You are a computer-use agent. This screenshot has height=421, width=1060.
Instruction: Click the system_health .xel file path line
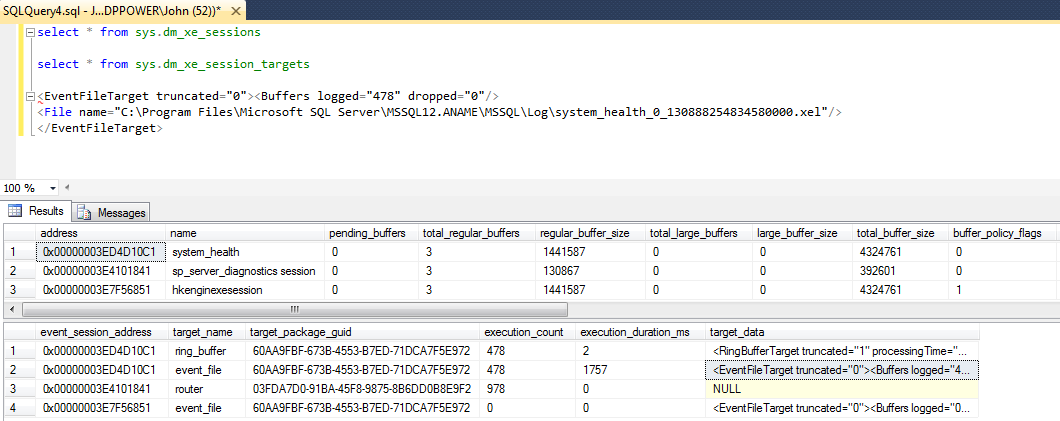439,112
